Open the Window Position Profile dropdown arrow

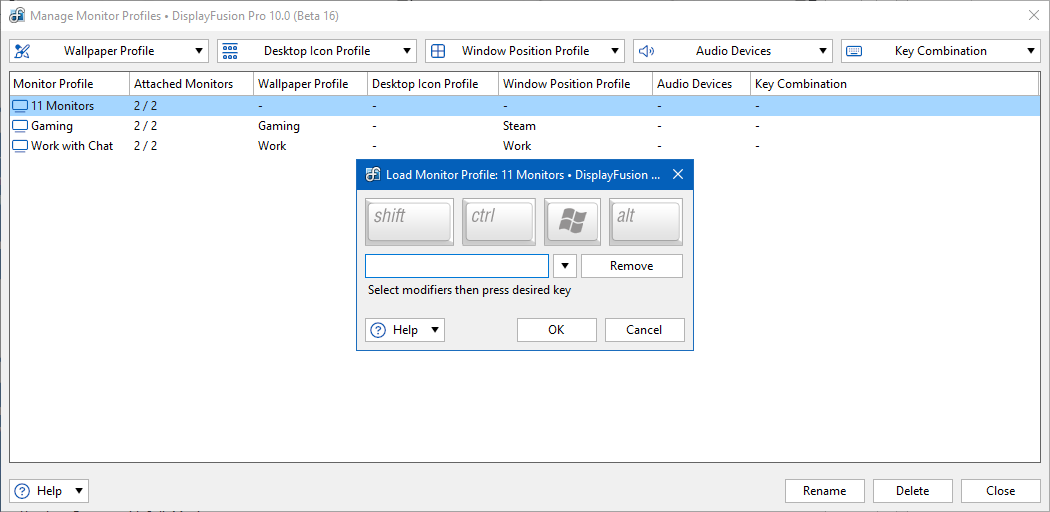(x=615, y=51)
